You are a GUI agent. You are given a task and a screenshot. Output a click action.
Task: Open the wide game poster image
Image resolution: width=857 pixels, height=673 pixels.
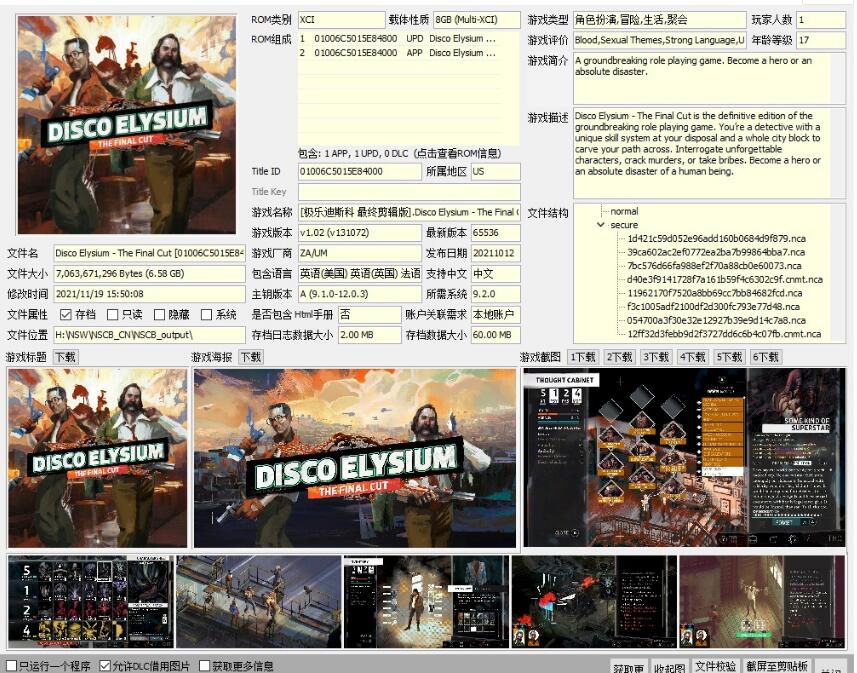pos(355,458)
